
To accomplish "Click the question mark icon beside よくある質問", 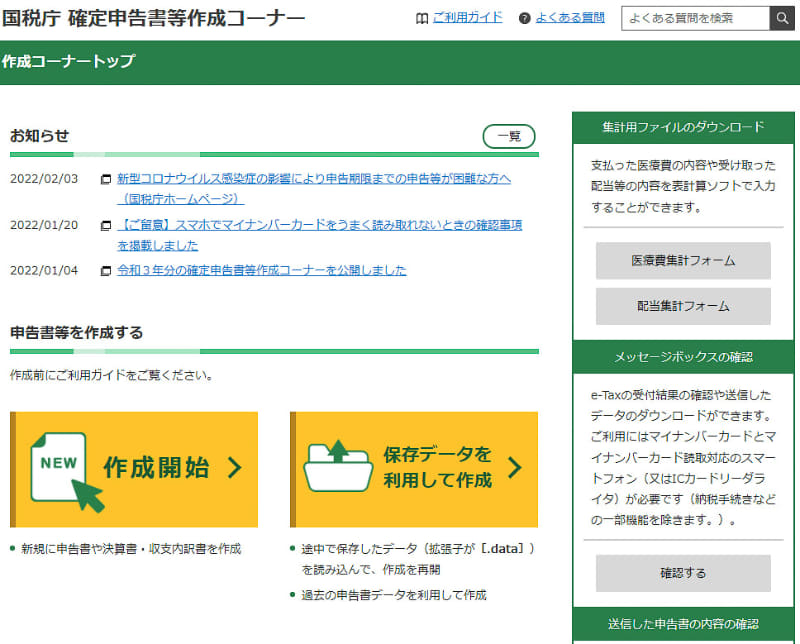I will (x=523, y=17).
